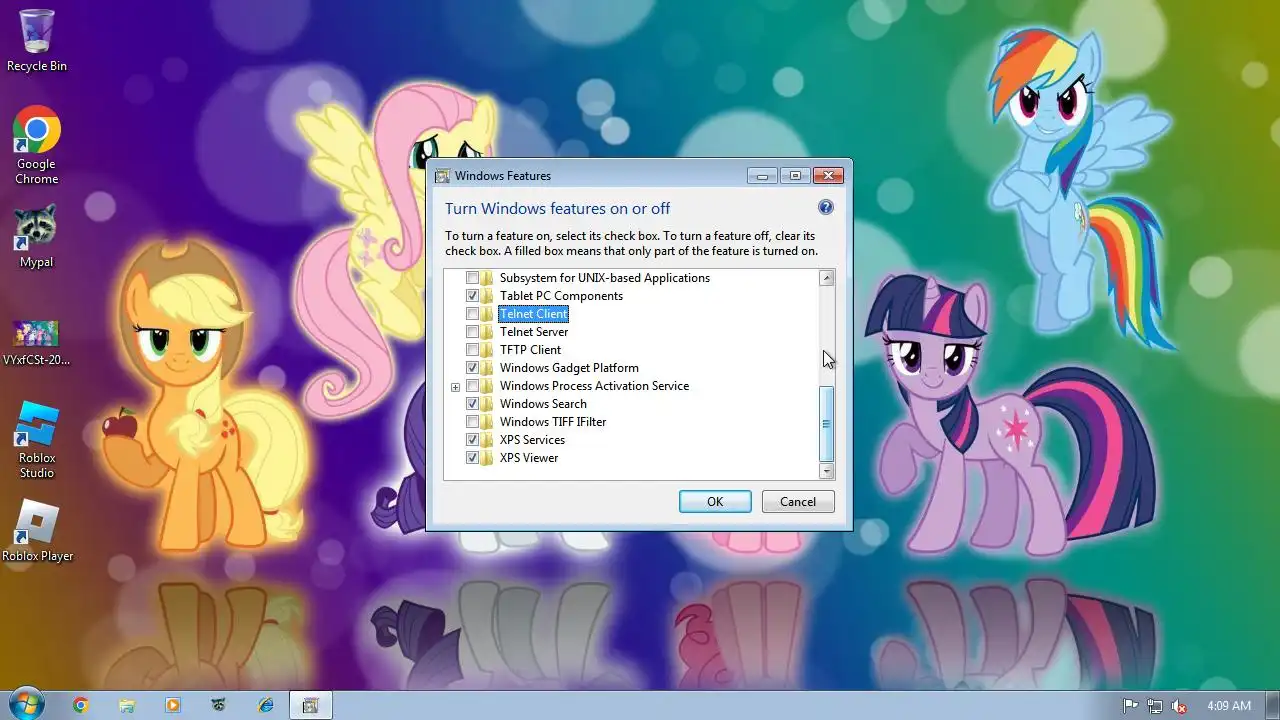This screenshot has width=1280, height=720.
Task: Open the Action Center flag icon
Action: pyautogui.click(x=1131, y=706)
